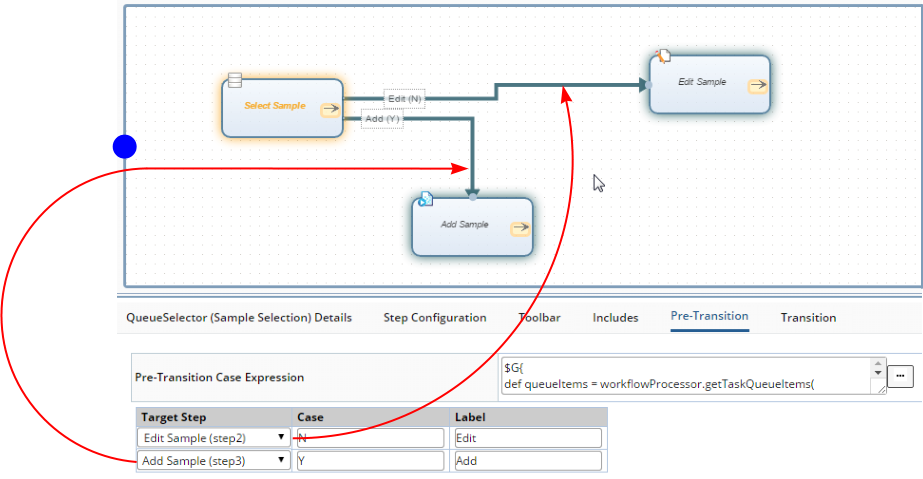Click the arrow icon on Select Sample step
Screen dimensions: 923x479
330,109
